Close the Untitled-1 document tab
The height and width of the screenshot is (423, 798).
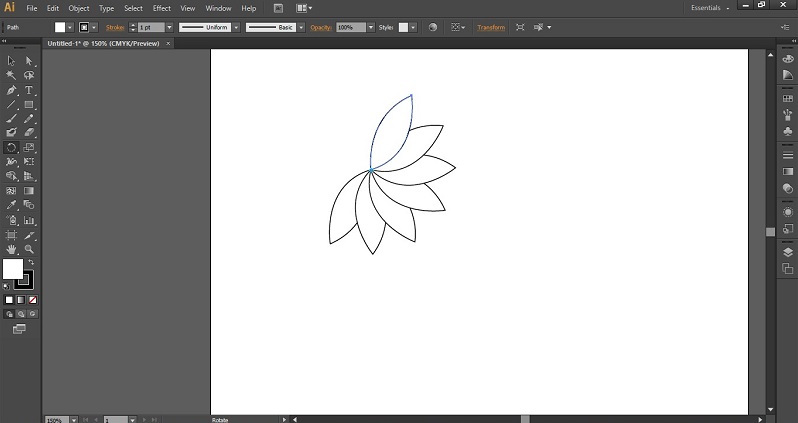tap(169, 43)
